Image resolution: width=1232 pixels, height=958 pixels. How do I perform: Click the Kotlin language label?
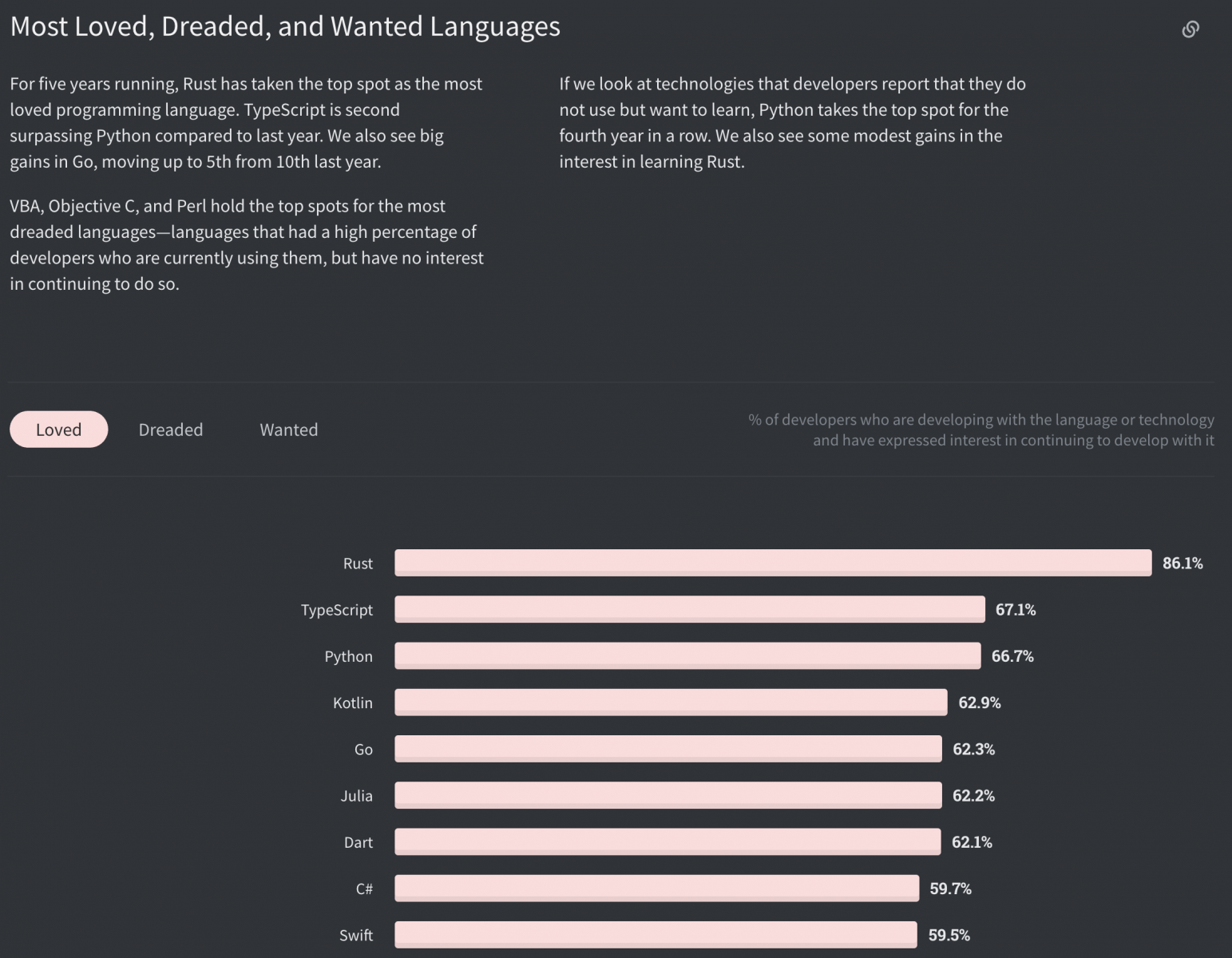coord(352,703)
